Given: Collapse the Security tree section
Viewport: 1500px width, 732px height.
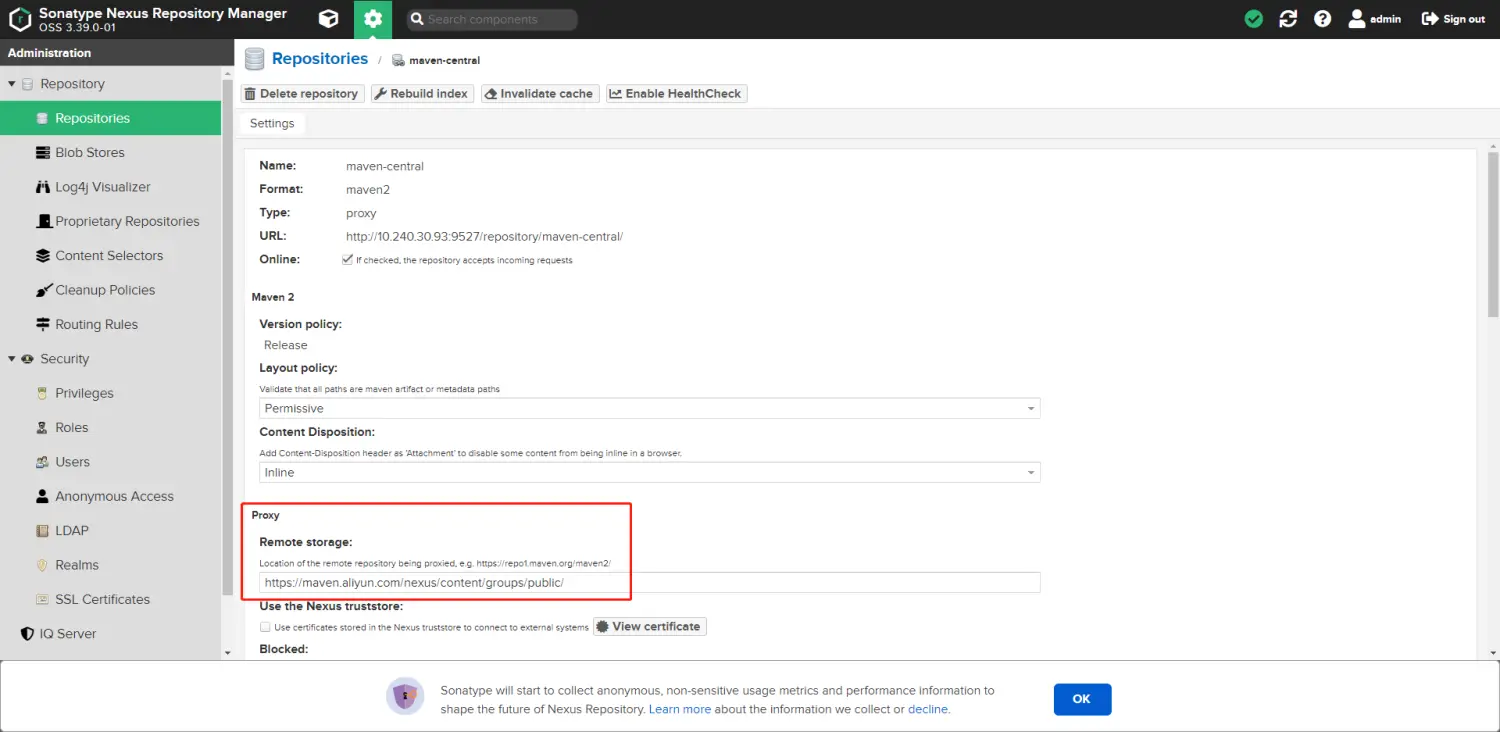Looking at the screenshot, I should (x=12, y=359).
